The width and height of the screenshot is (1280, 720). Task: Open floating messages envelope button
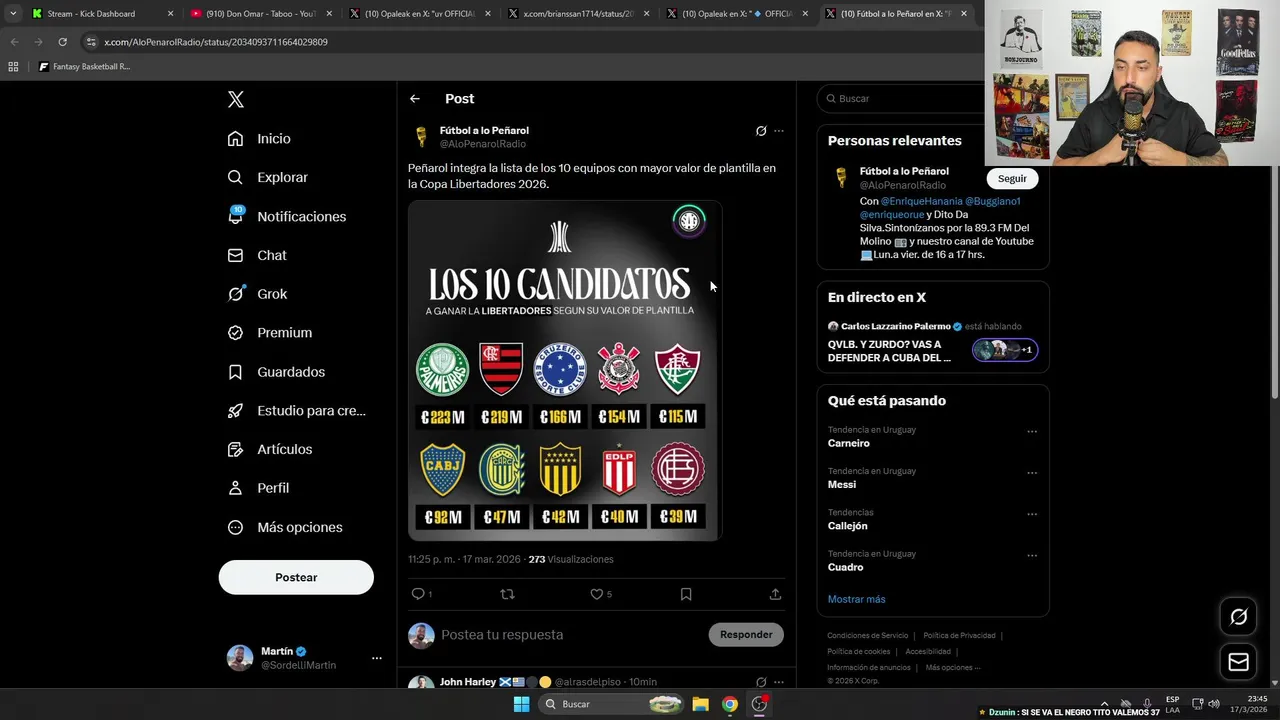(x=1238, y=662)
